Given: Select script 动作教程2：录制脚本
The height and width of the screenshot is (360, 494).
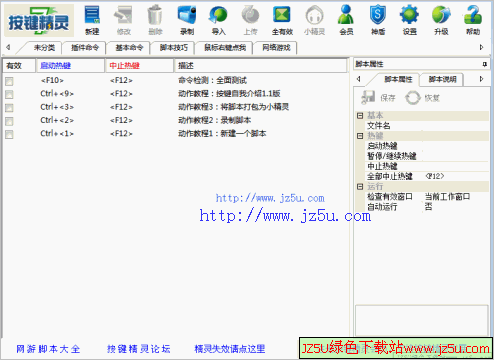Looking at the screenshot, I should pyautogui.click(x=215, y=120).
